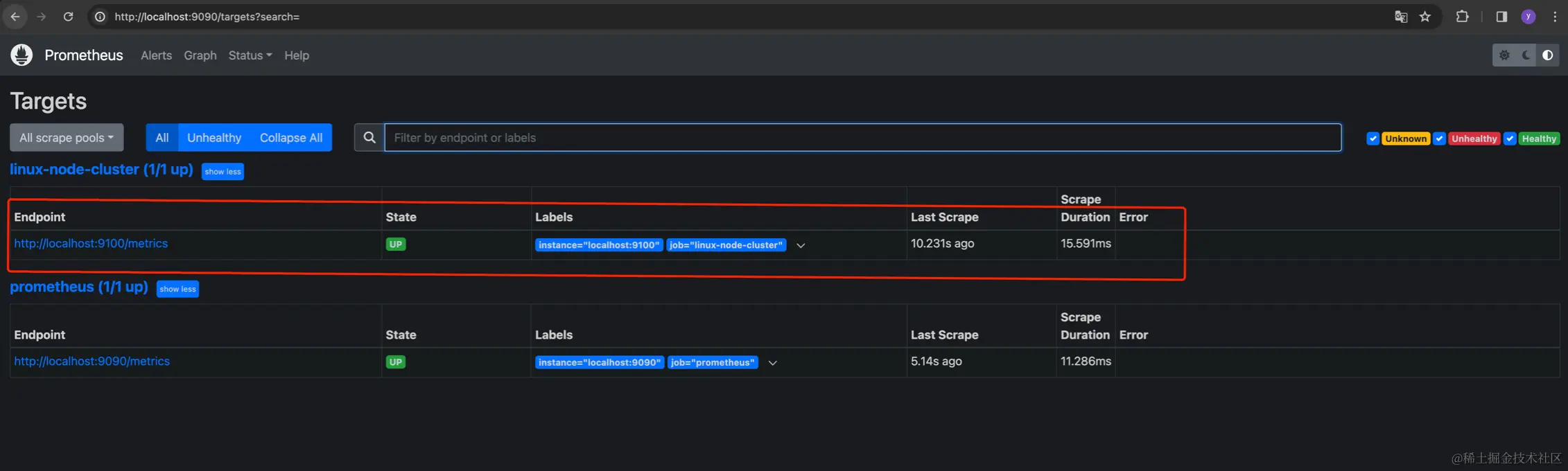Show only Unhealthy targets button
Viewport: 1568px width, 471px height.
coord(214,137)
